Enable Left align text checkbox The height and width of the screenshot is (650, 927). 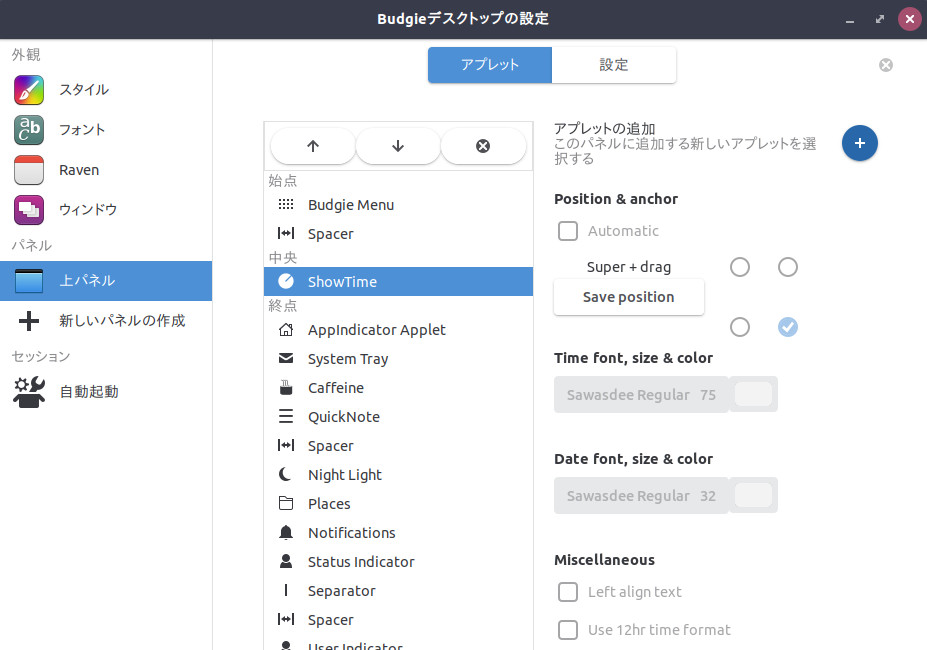[568, 591]
